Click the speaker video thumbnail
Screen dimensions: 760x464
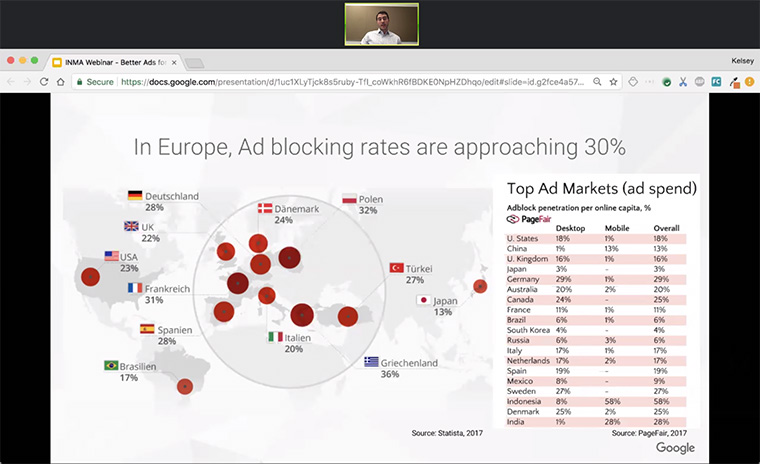click(381, 24)
